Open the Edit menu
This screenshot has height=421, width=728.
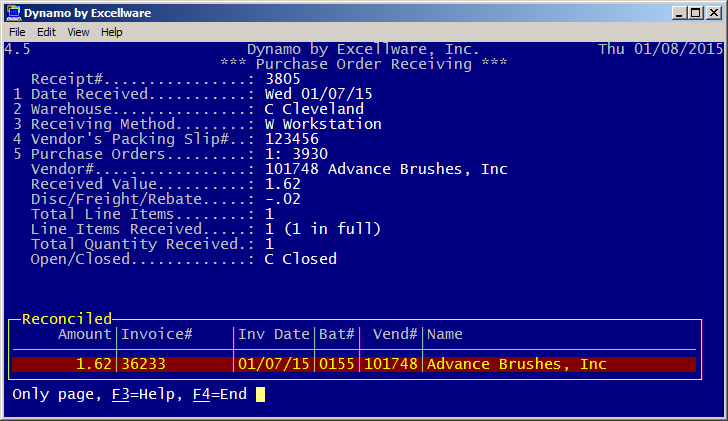click(46, 32)
